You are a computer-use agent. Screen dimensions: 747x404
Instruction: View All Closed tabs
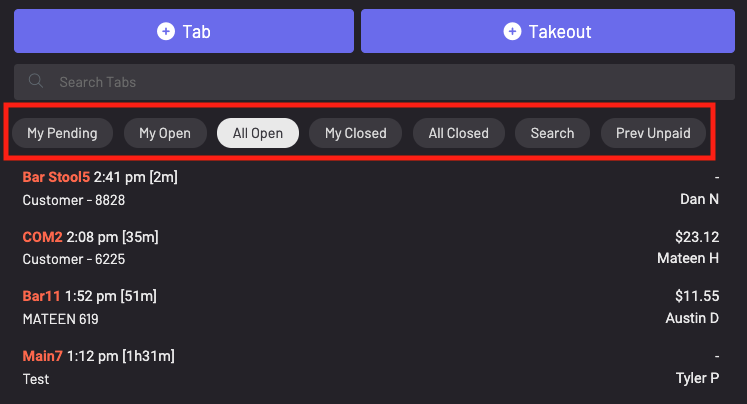(x=458, y=133)
